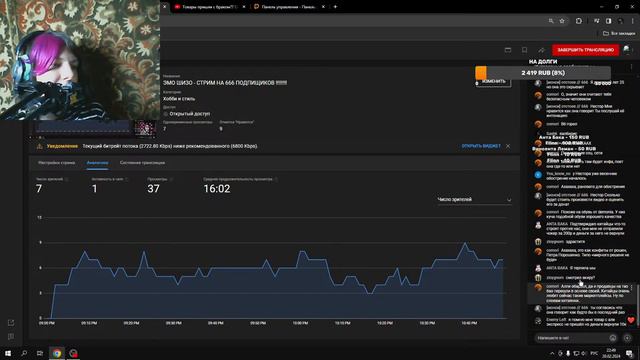Viewport: 640px width, 360px height.
Task: Click the Chrome taskbar icon
Action: 57,353
